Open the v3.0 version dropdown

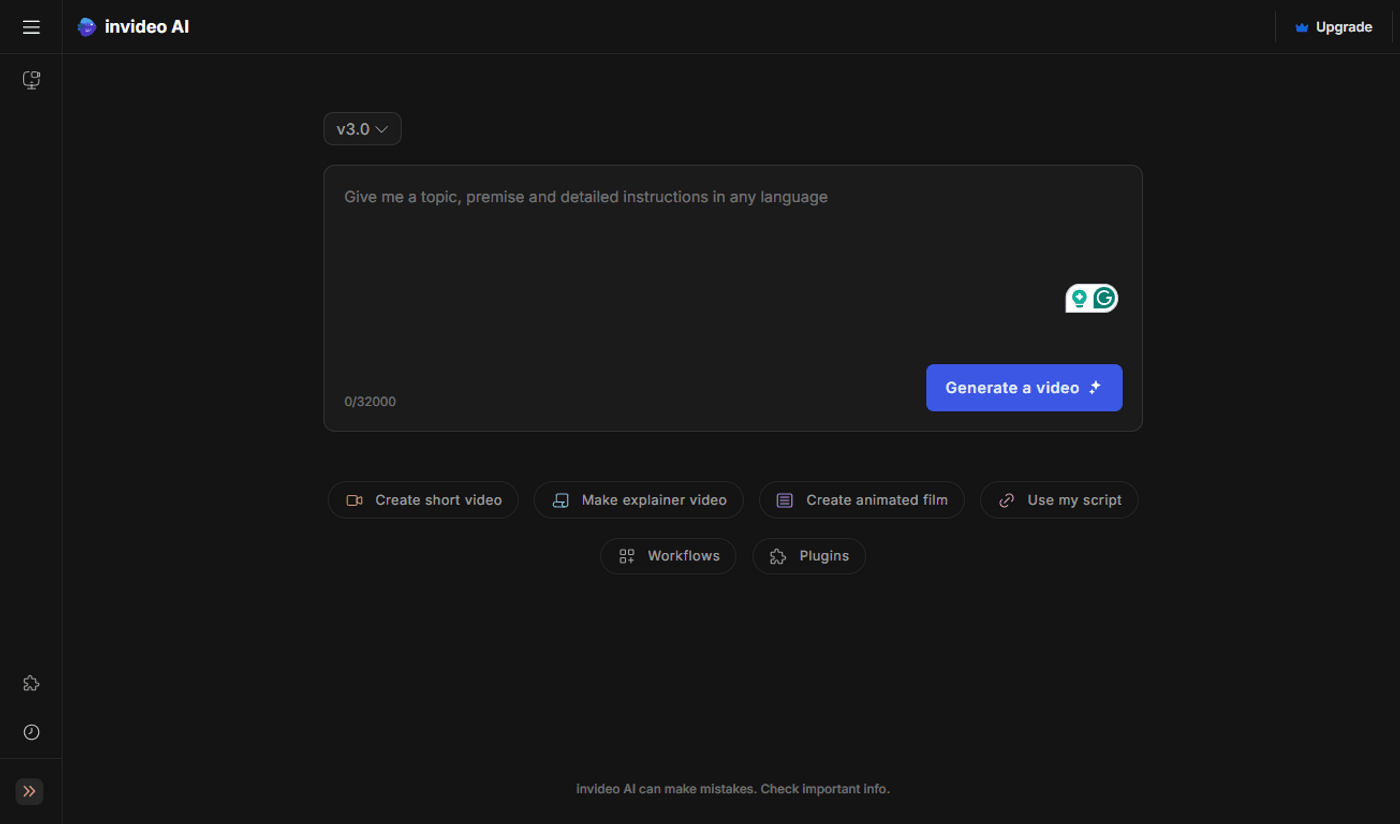pyautogui.click(x=362, y=128)
